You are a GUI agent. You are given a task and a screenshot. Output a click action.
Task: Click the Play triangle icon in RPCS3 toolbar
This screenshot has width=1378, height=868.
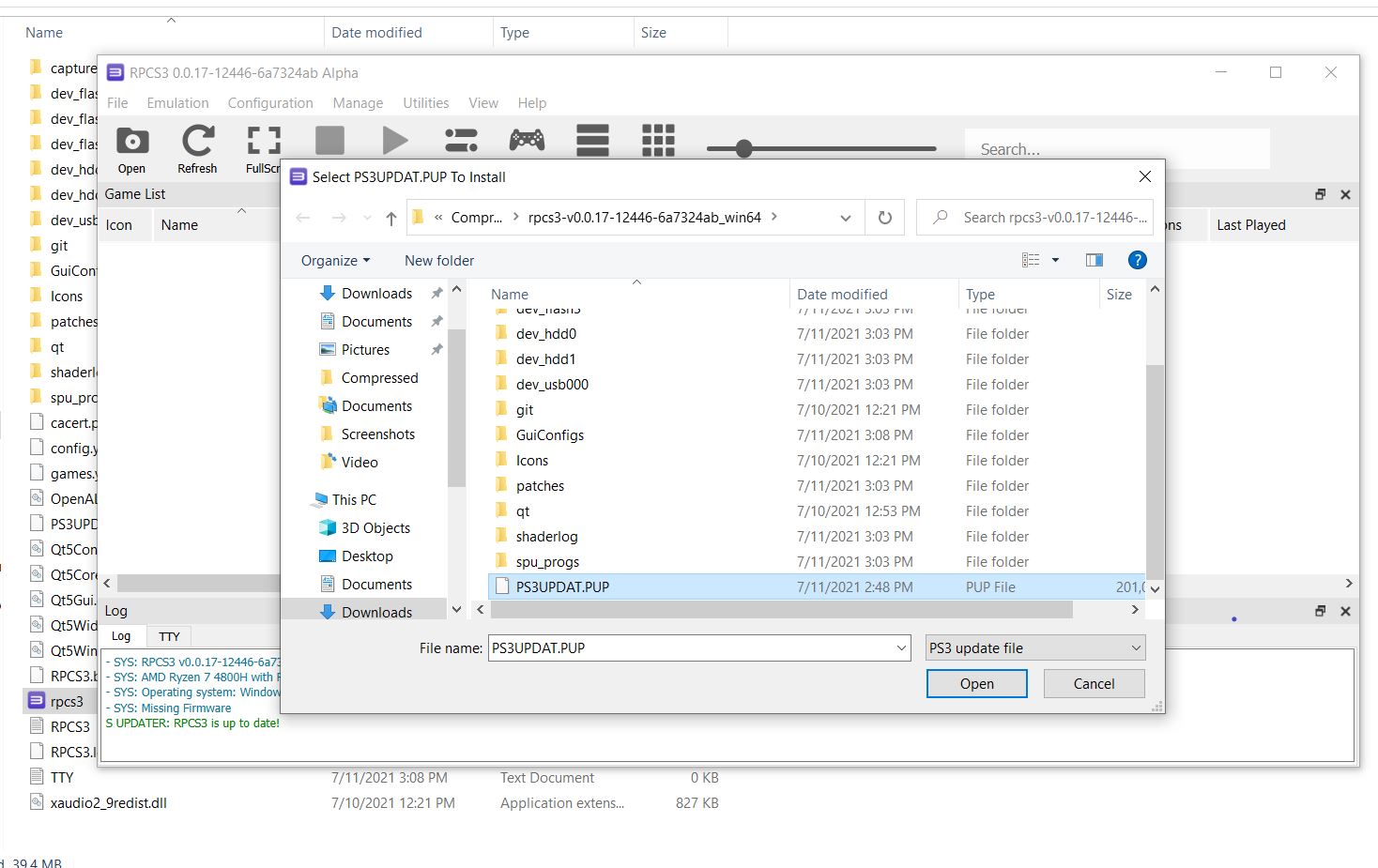395,141
